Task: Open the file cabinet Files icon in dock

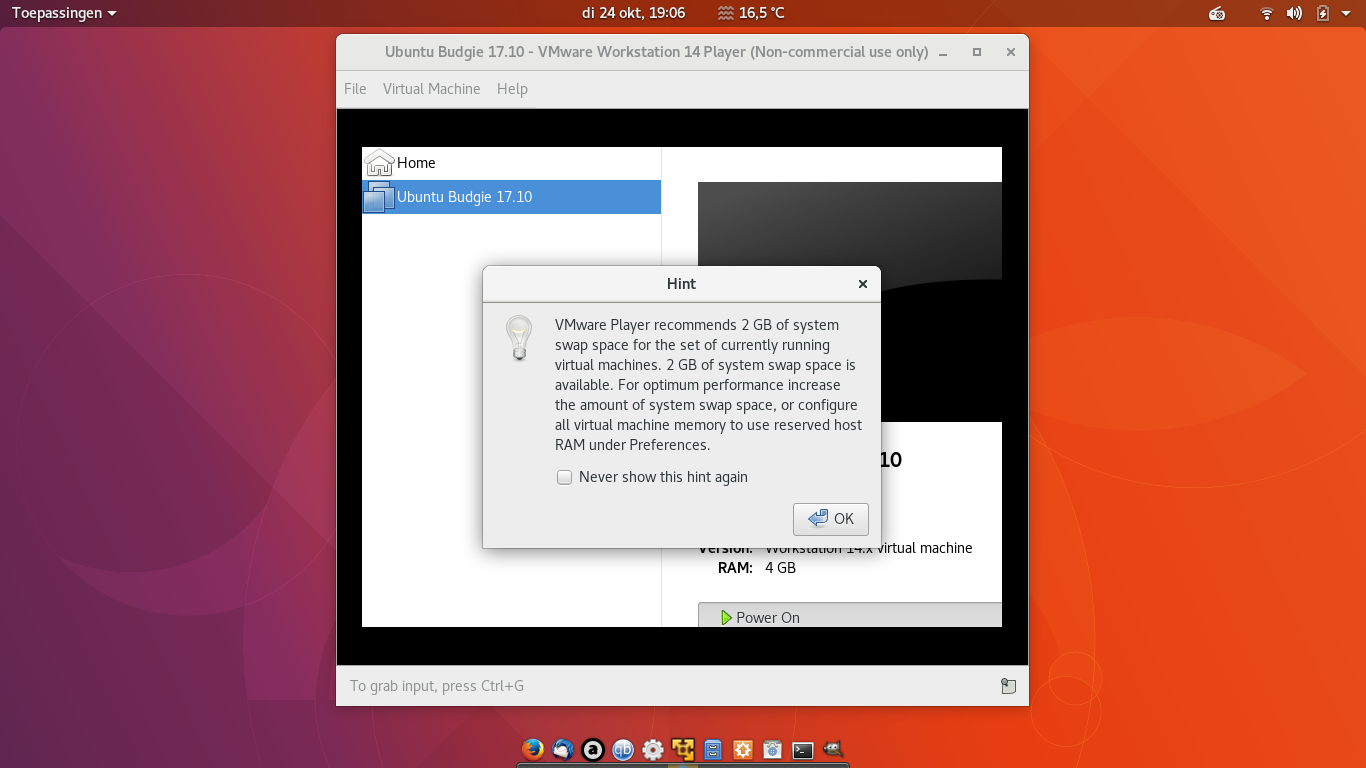Action: pyautogui.click(x=713, y=749)
